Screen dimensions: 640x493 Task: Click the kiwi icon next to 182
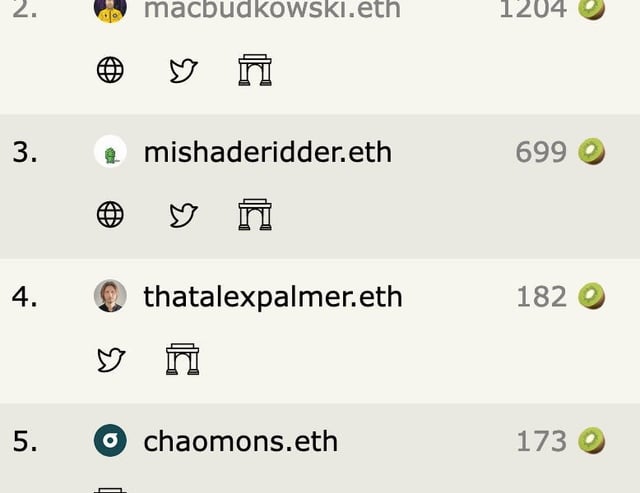tap(591, 296)
